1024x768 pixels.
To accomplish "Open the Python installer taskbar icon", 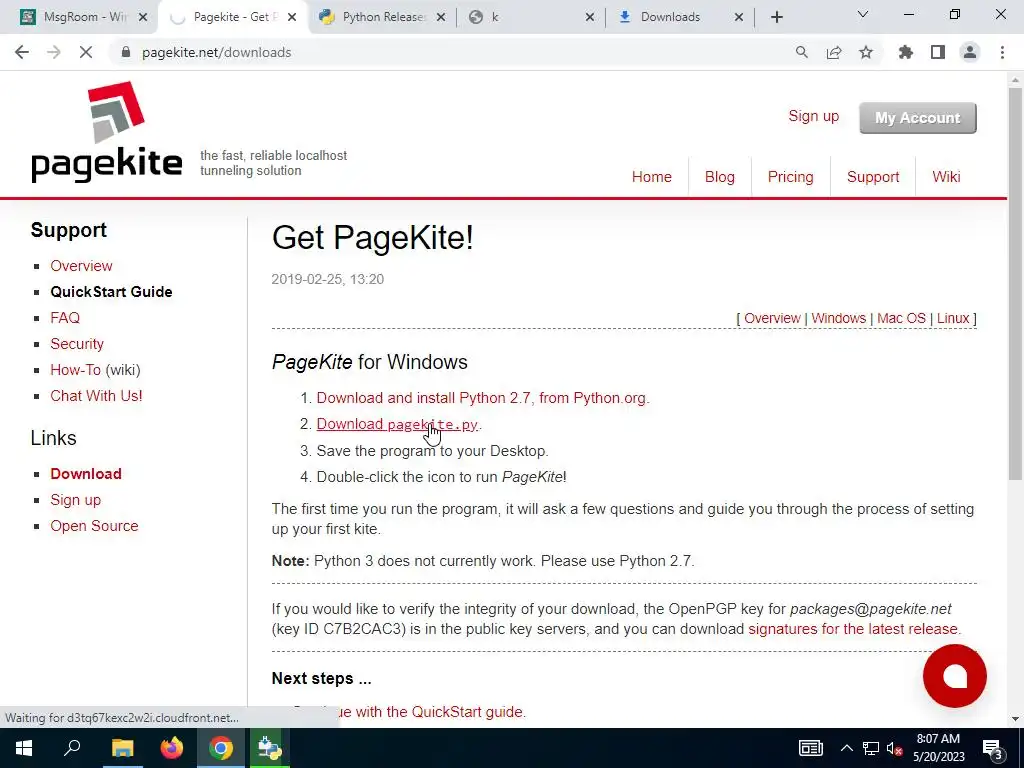I will 269,748.
